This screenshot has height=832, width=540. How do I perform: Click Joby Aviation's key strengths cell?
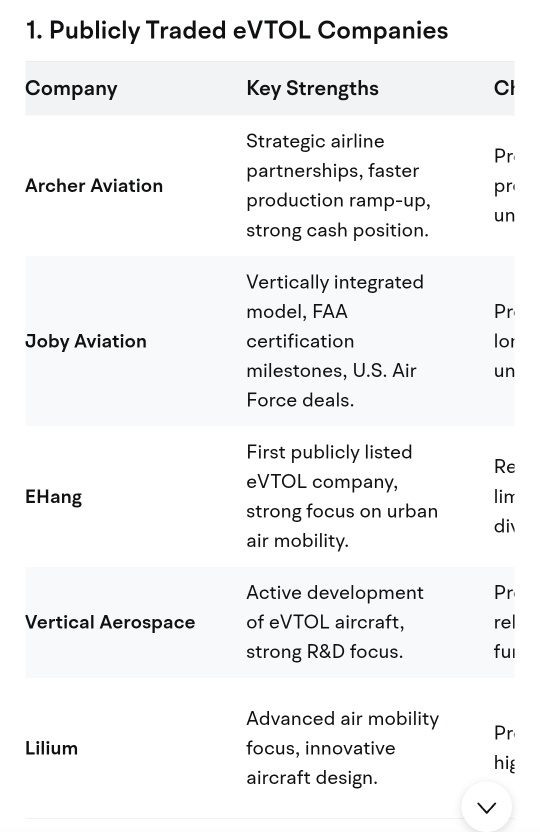(335, 341)
